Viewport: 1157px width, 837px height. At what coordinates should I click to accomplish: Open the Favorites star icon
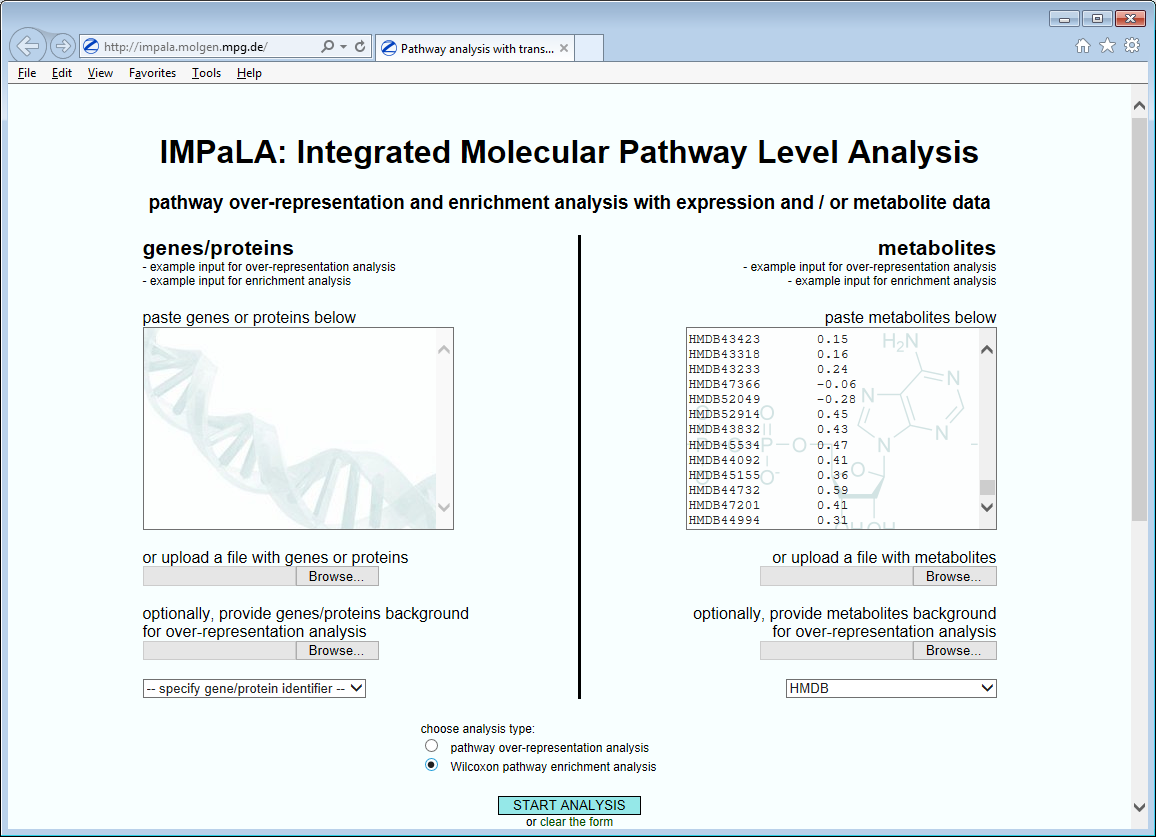click(1107, 46)
